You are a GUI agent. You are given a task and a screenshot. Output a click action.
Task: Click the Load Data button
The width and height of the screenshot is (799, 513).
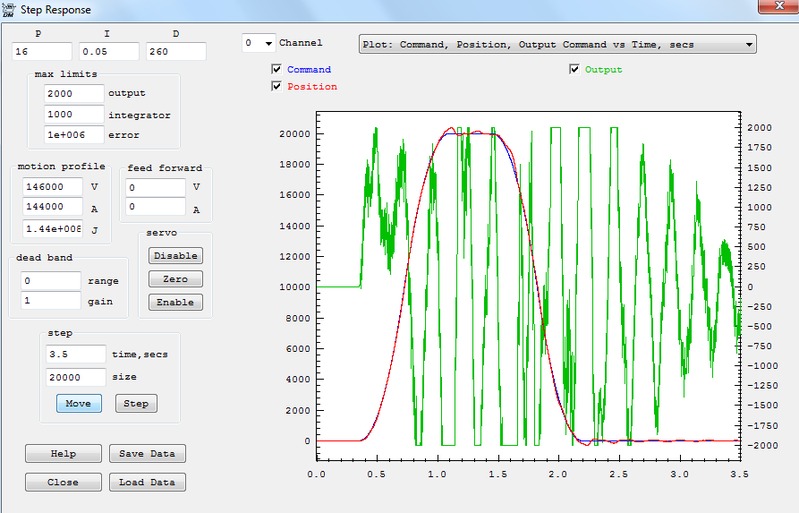tap(146, 483)
